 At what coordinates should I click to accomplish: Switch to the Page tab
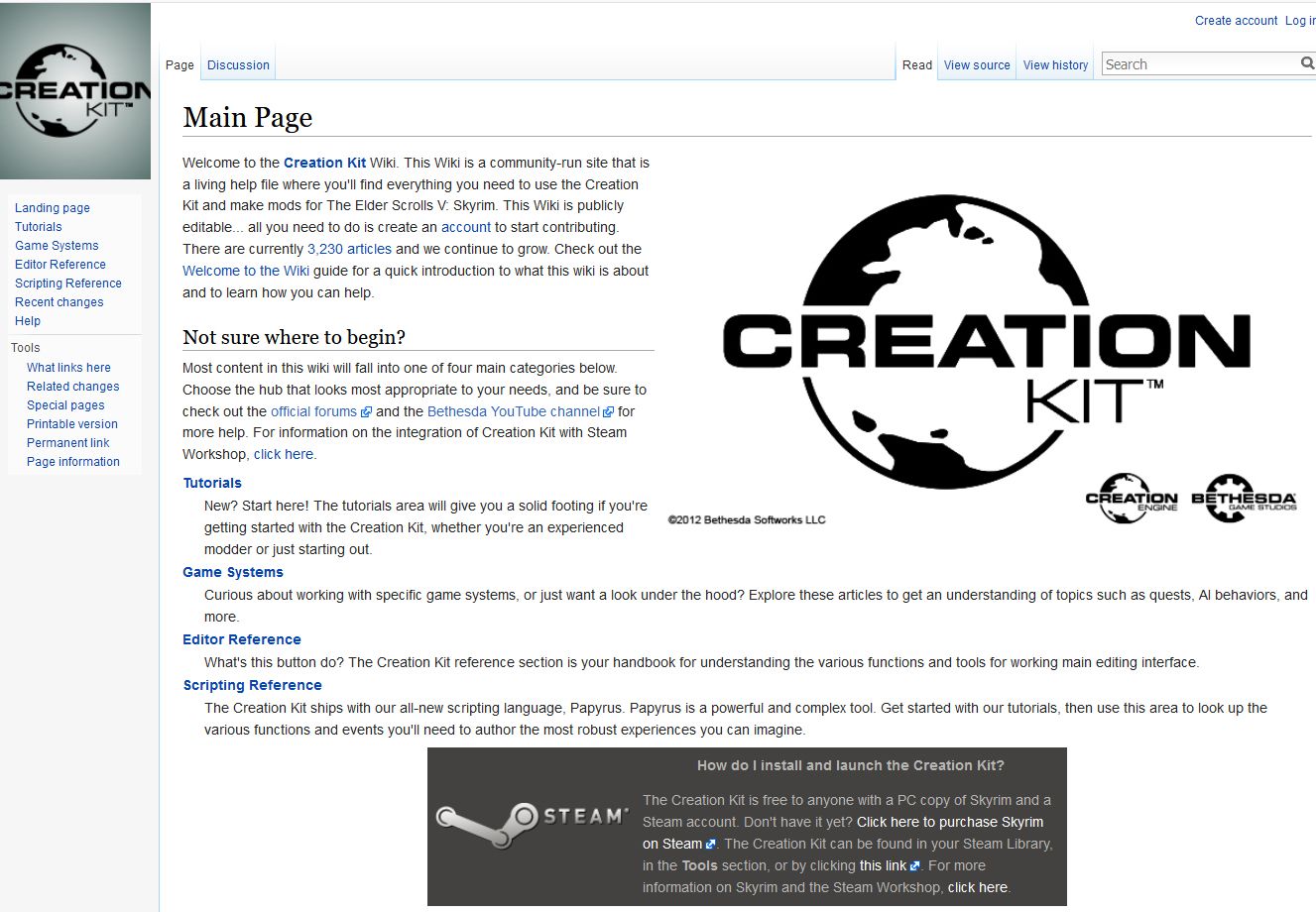pyautogui.click(x=179, y=65)
